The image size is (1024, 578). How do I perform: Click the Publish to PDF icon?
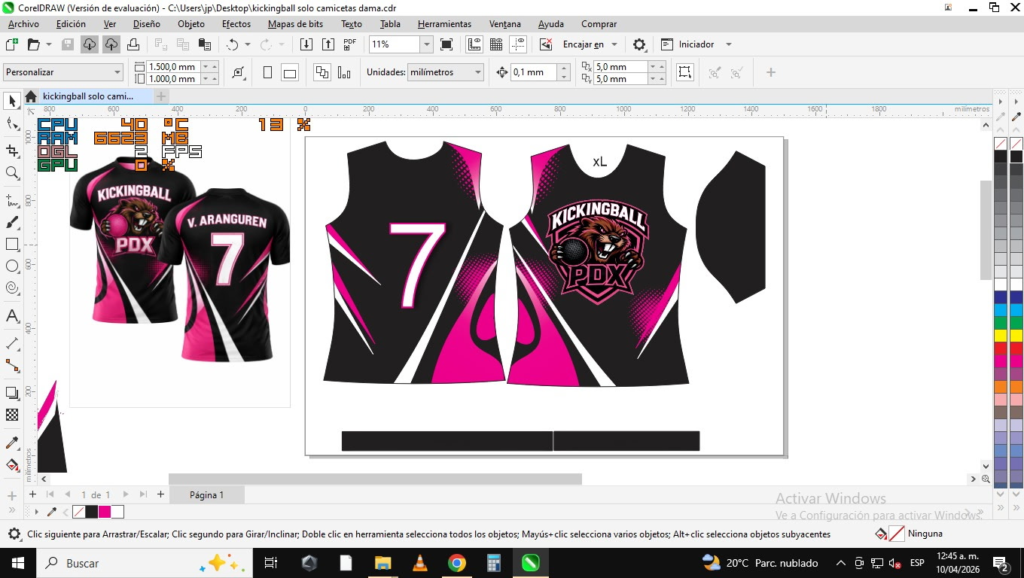(x=350, y=44)
